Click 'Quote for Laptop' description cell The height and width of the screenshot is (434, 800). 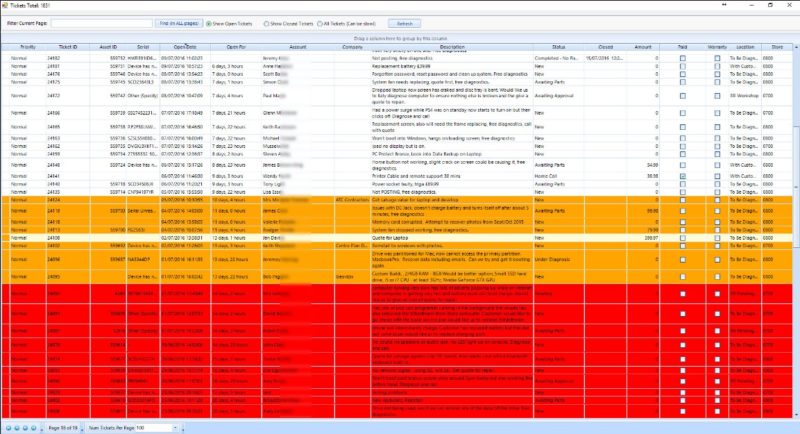tap(452, 238)
